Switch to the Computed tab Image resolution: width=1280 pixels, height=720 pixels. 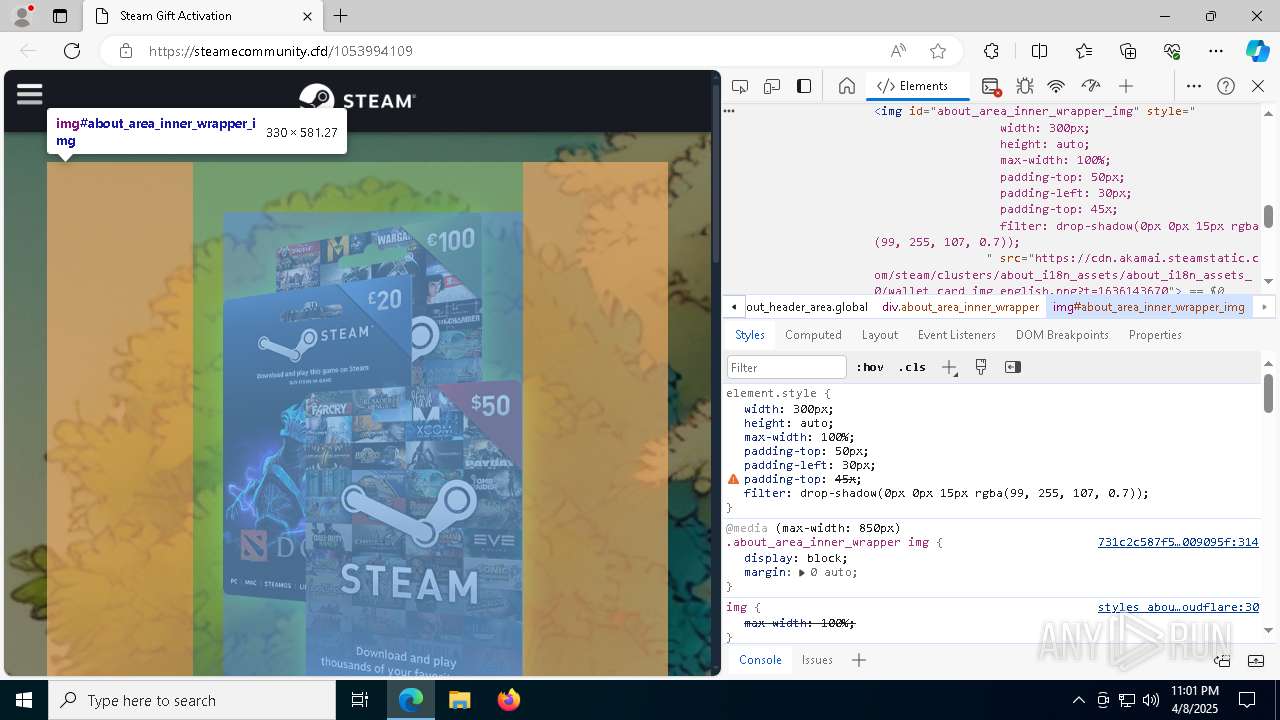coord(813,335)
